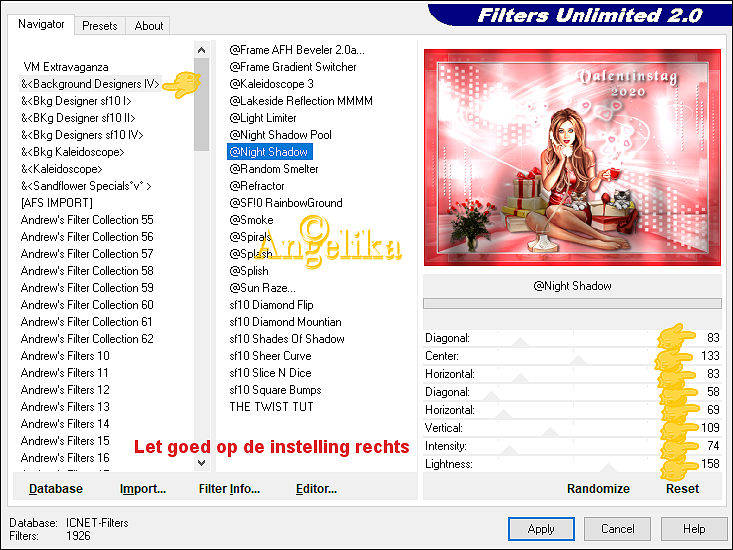Screen dimensions: 733x550
Task: Choose &<Bkg Designer sf10 I> category
Action: pos(76,101)
